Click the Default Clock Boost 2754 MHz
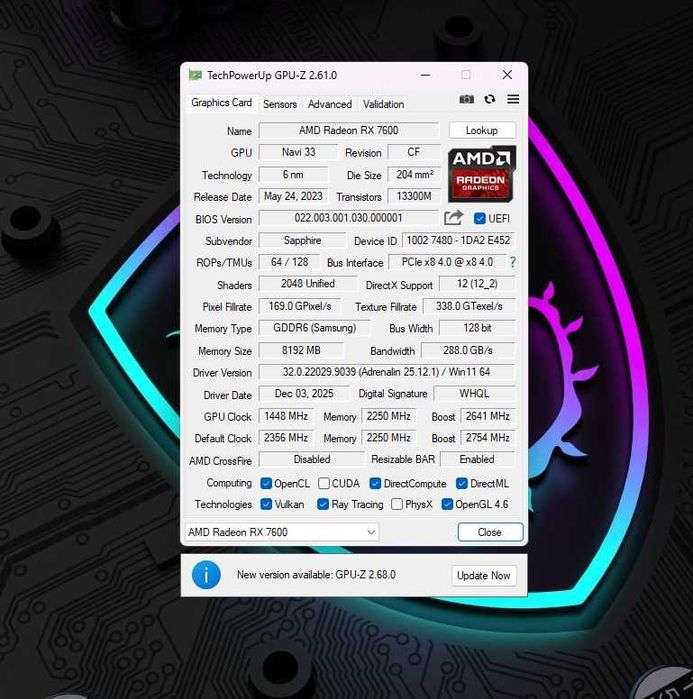The image size is (693, 699). [488, 437]
